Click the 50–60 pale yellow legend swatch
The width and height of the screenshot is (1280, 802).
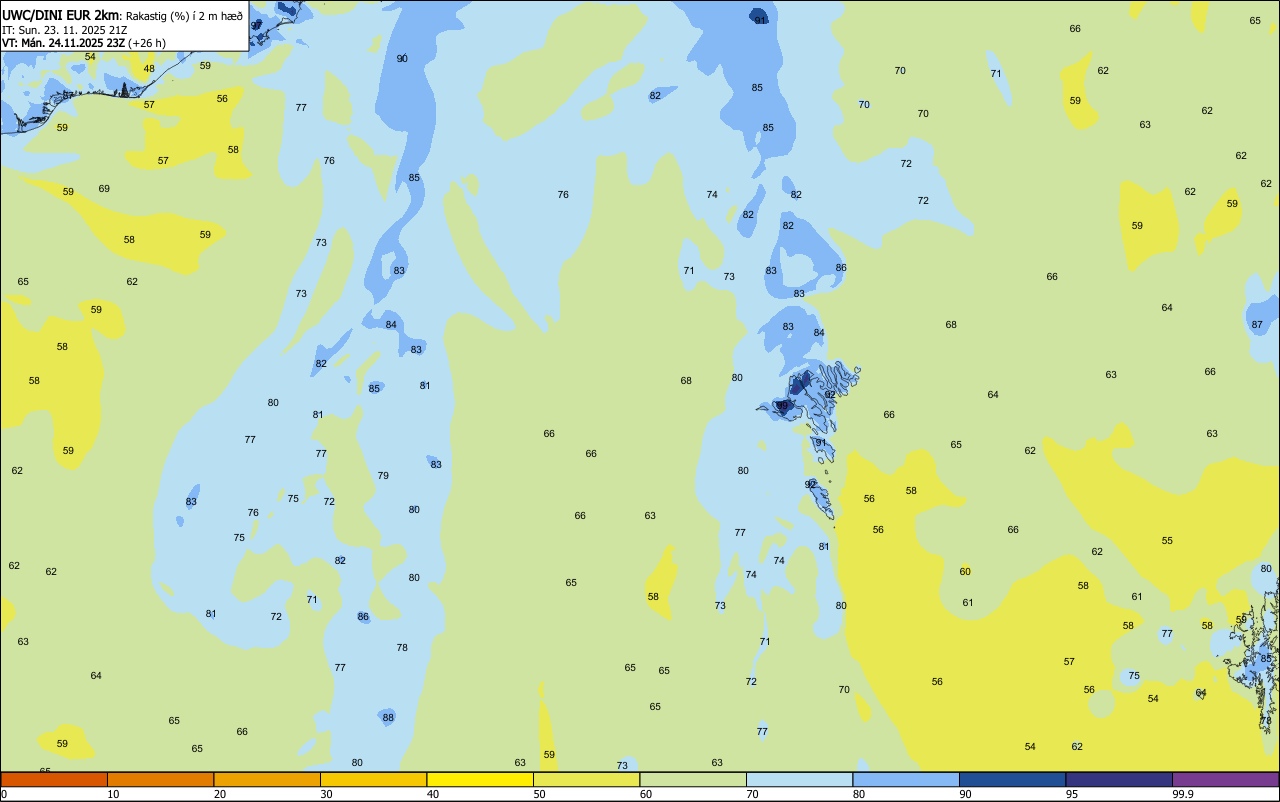(x=586, y=779)
